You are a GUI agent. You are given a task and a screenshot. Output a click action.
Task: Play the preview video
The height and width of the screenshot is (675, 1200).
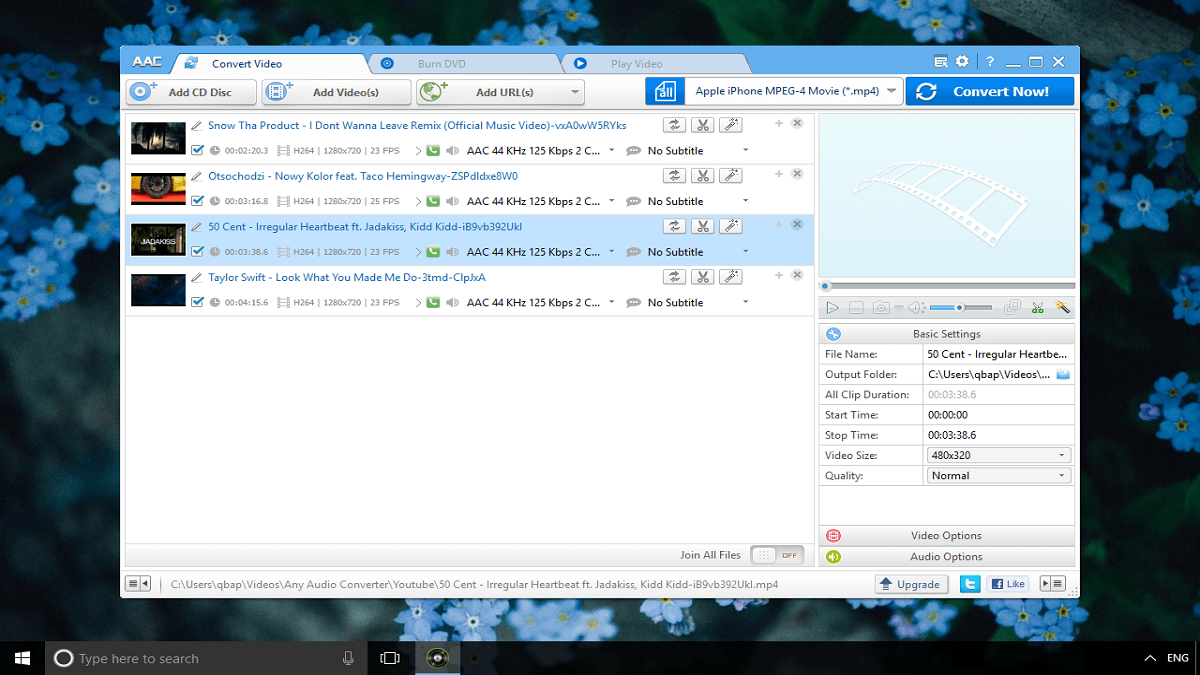coord(832,308)
